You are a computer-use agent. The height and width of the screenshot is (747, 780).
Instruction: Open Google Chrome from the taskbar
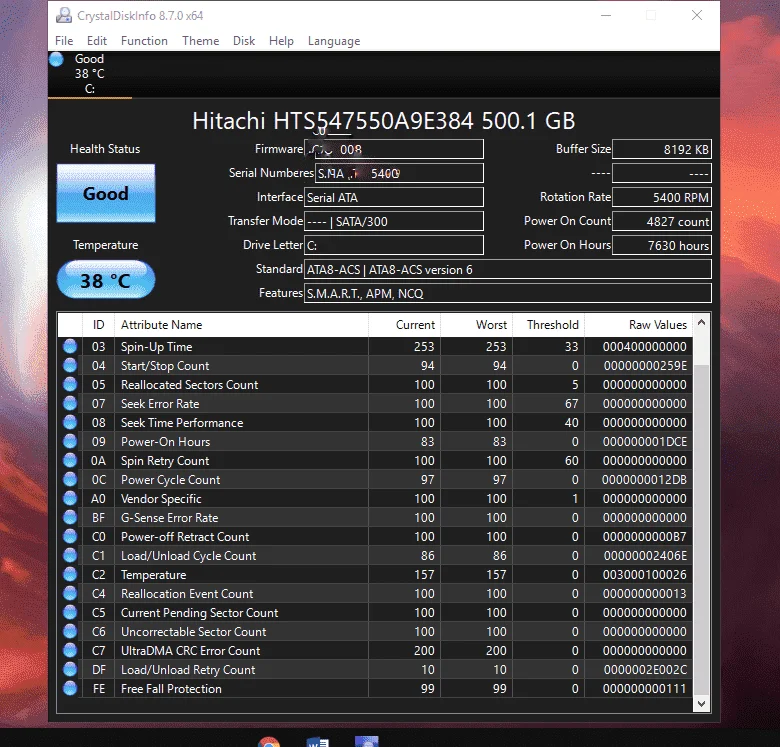pyautogui.click(x=269, y=742)
